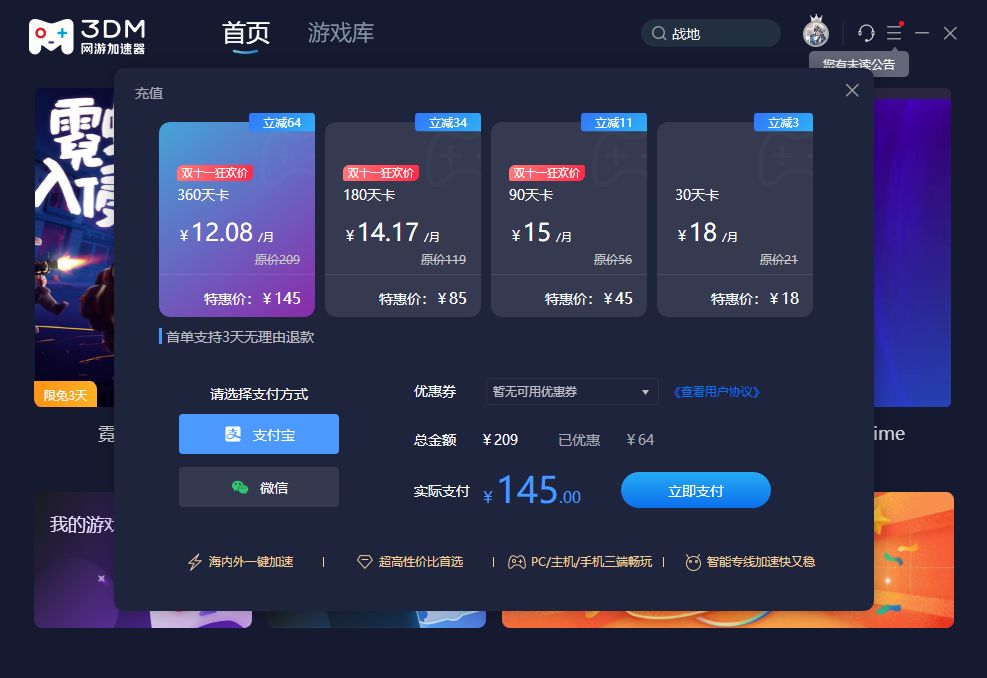Click the diamond cost-effective icon
The width and height of the screenshot is (987, 678).
click(364, 562)
